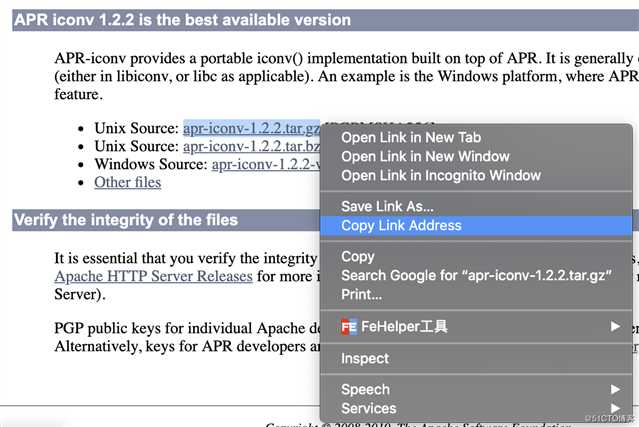Expand FeHelper submenu arrow
The height and width of the screenshot is (427, 639).
(615, 326)
